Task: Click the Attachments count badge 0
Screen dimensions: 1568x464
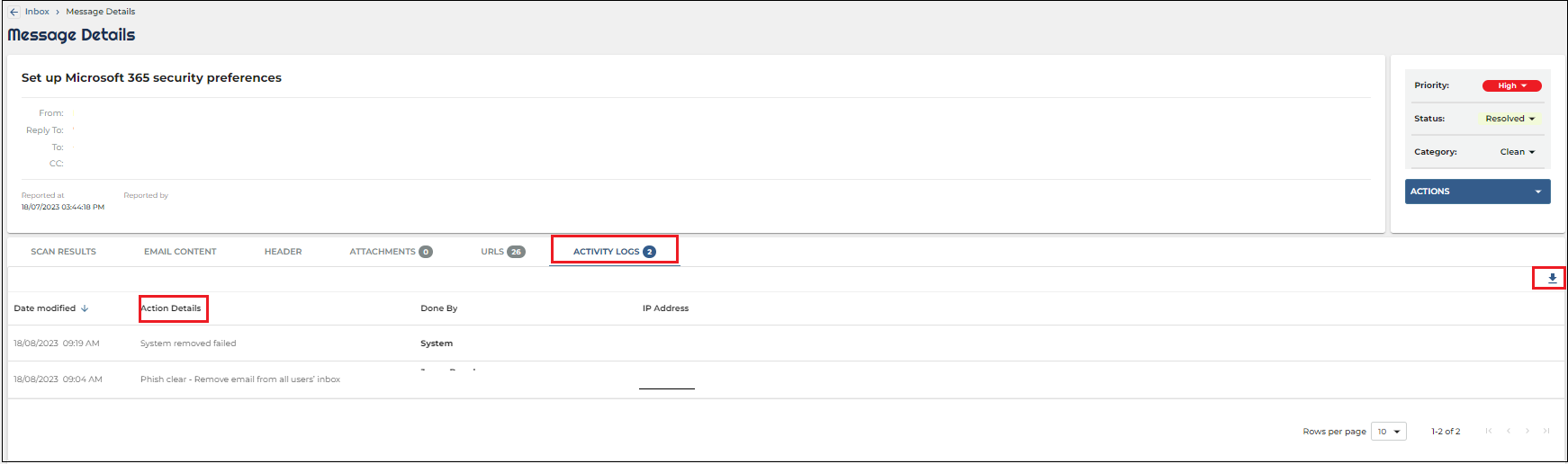Action: (426, 252)
